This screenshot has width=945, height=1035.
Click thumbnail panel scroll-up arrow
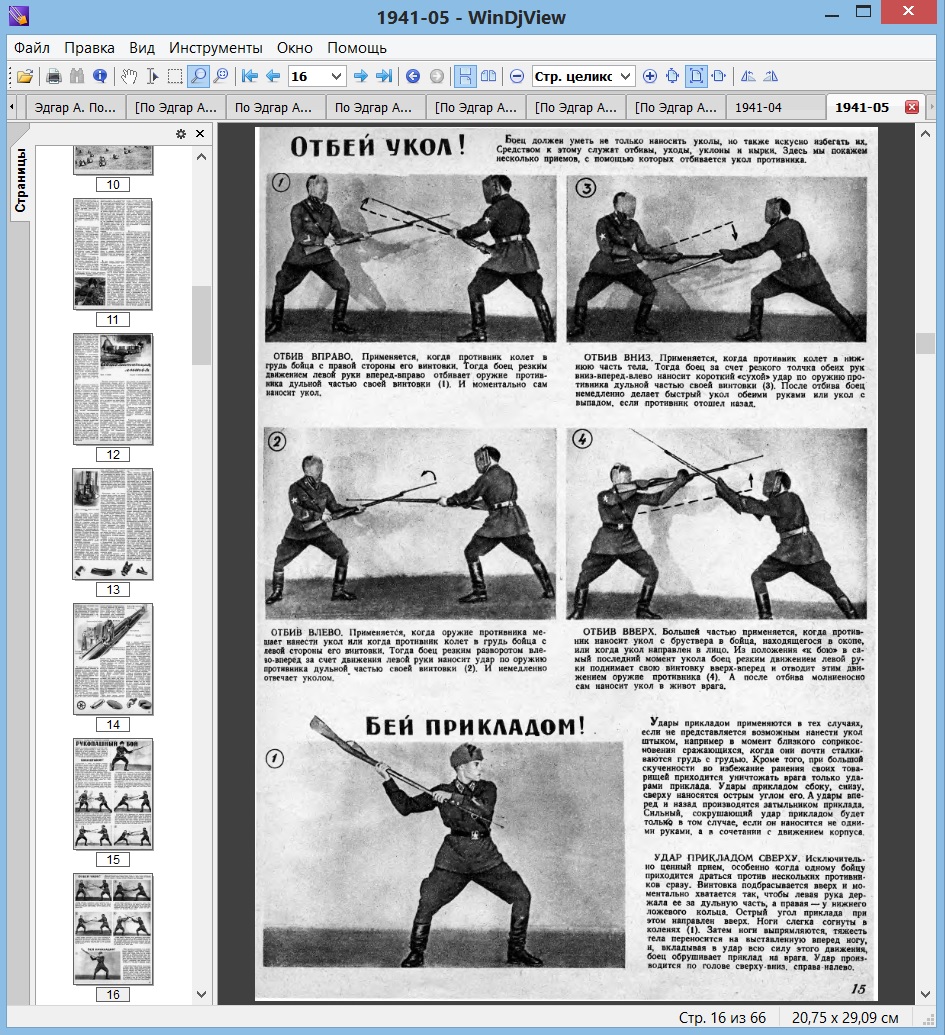(202, 157)
